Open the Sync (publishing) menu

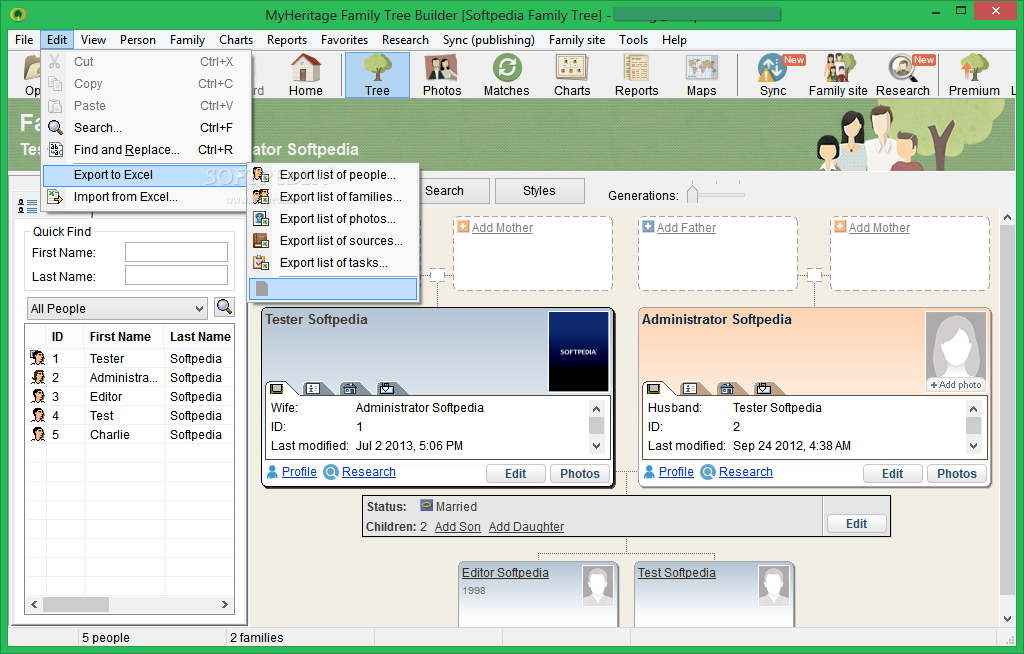[x=488, y=40]
